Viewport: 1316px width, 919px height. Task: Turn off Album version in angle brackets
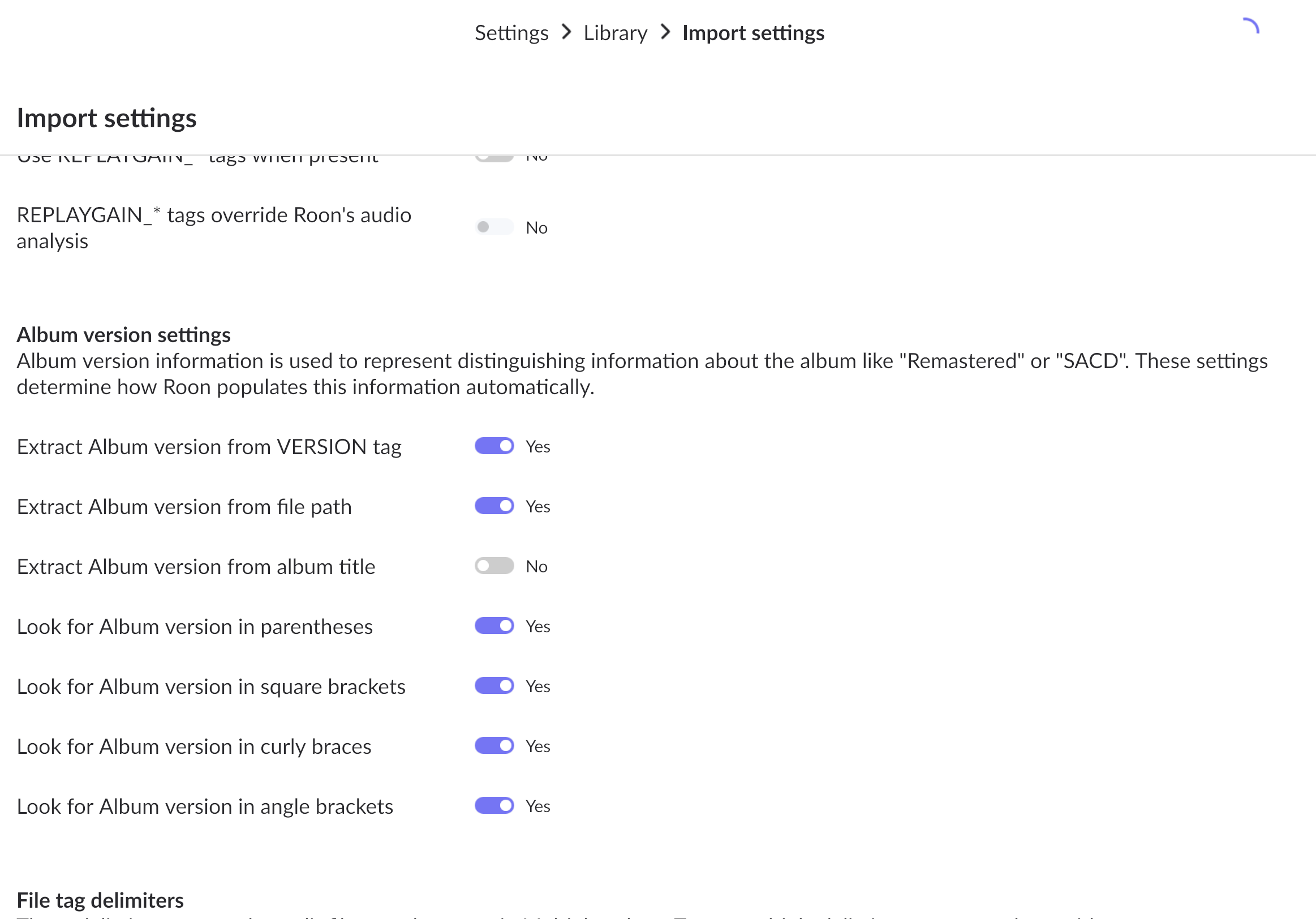(493, 805)
